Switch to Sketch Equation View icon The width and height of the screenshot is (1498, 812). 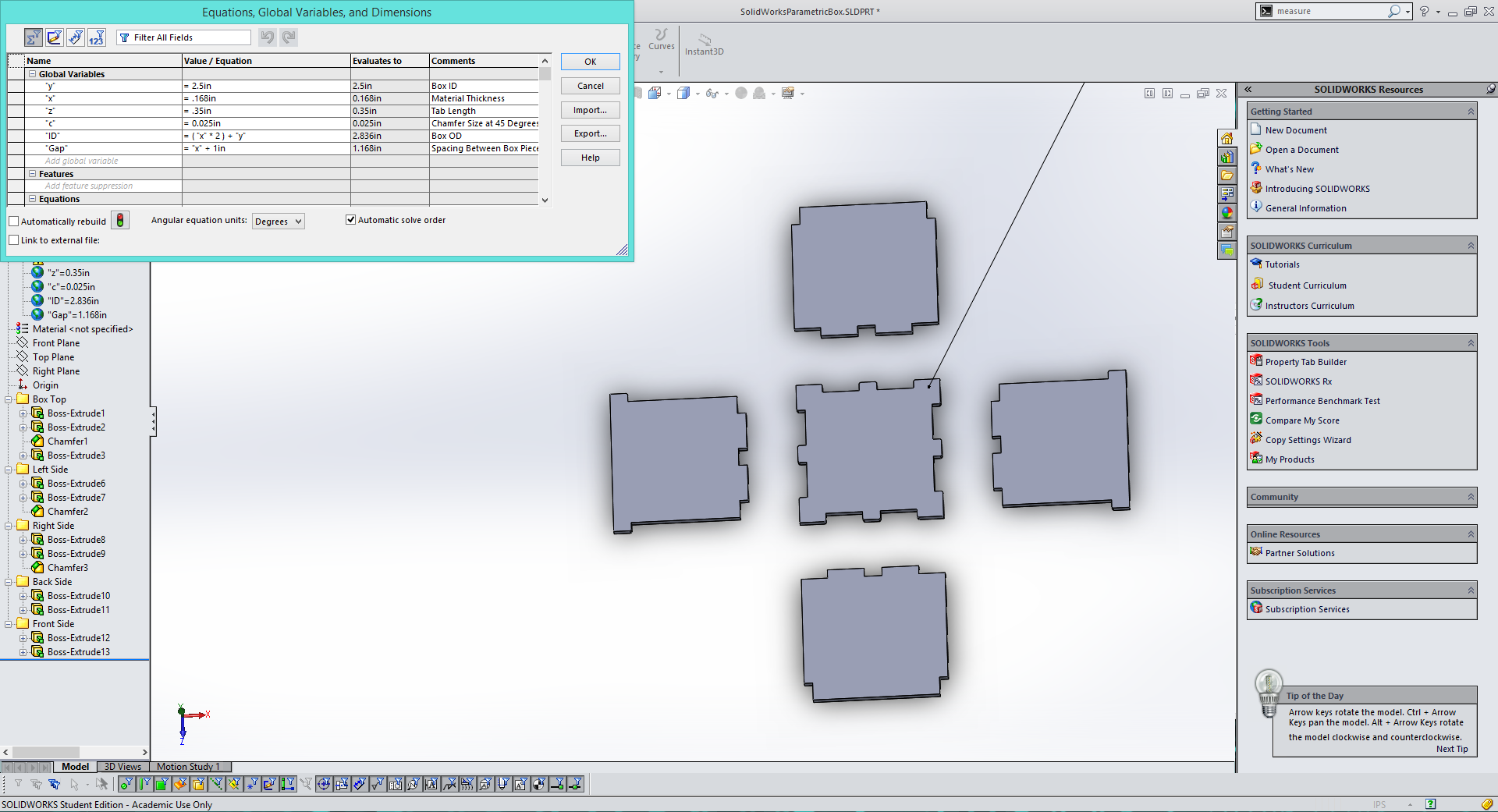[55, 37]
